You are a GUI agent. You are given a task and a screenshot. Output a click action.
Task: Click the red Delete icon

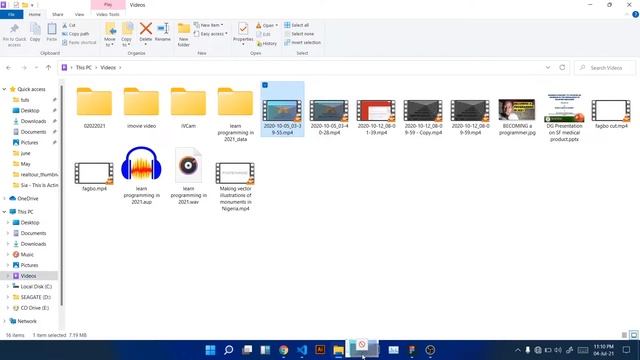pos(146,29)
